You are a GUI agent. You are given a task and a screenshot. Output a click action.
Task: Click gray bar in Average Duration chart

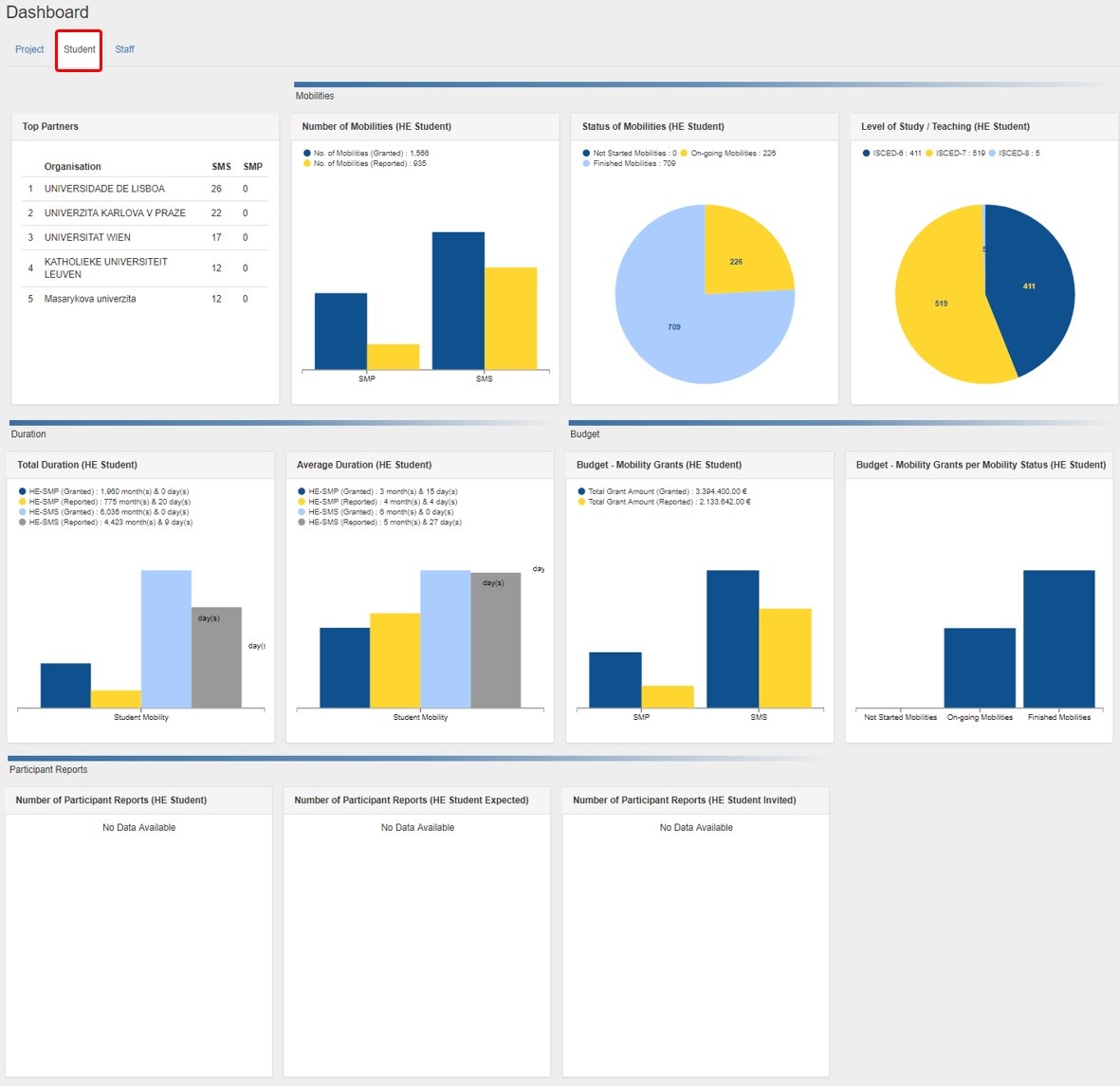click(496, 640)
